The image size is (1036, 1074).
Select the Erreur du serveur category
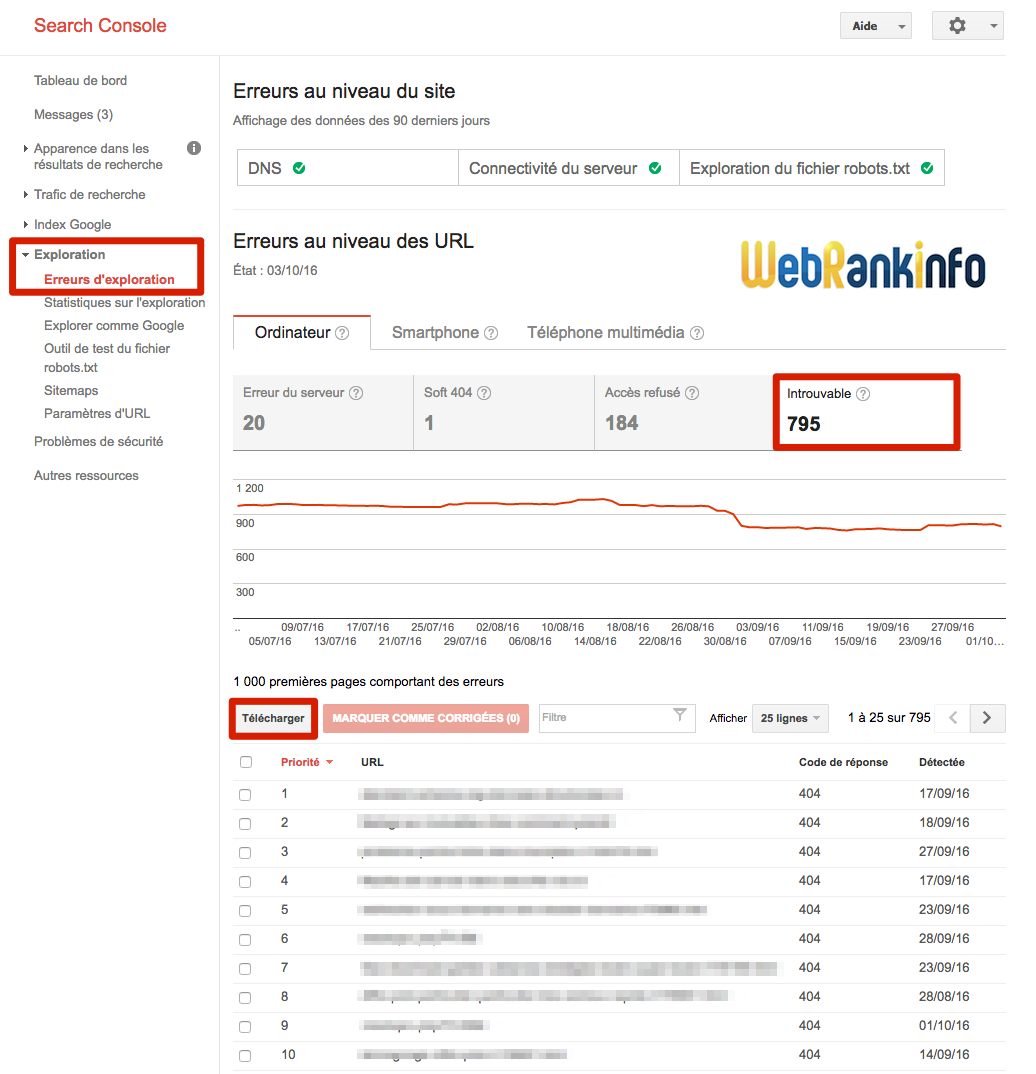pyautogui.click(x=323, y=412)
